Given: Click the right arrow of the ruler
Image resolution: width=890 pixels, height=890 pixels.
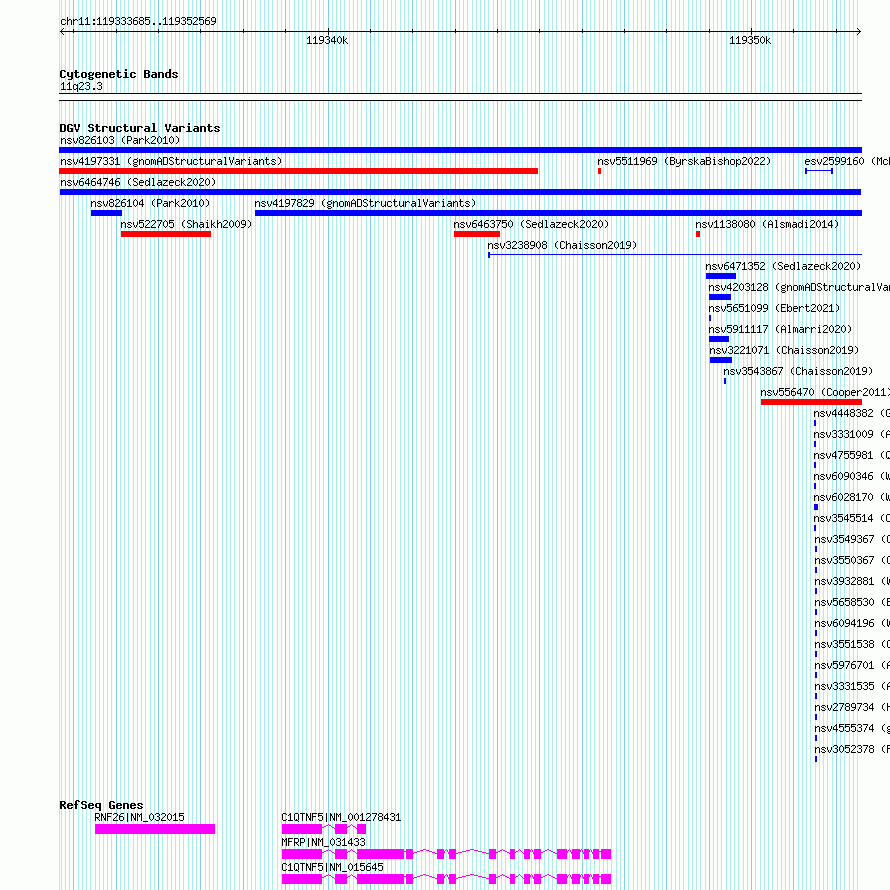Looking at the screenshot, I should (x=859, y=32).
